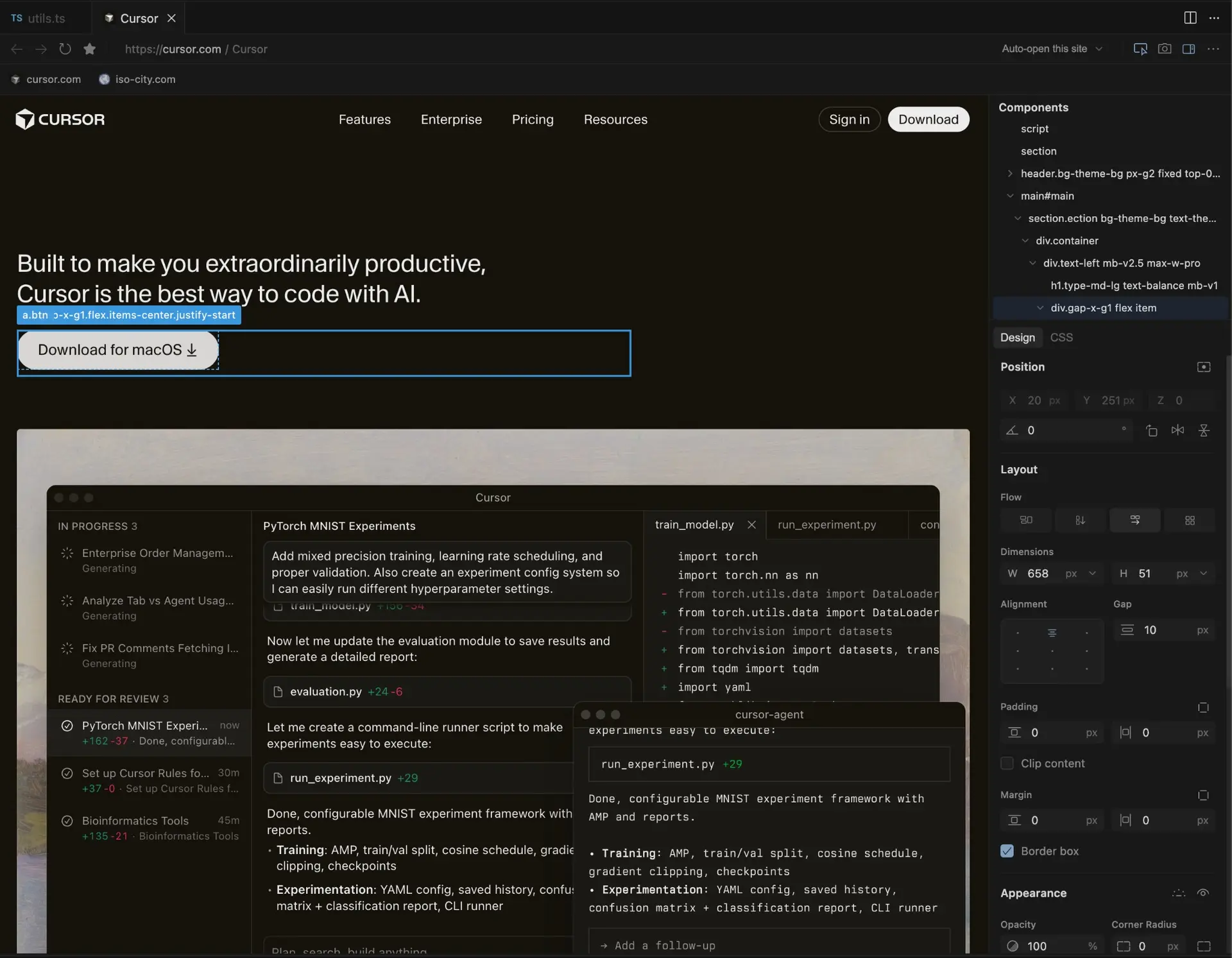Open individual padding sides editor
The height and width of the screenshot is (958, 1232).
(1203, 707)
